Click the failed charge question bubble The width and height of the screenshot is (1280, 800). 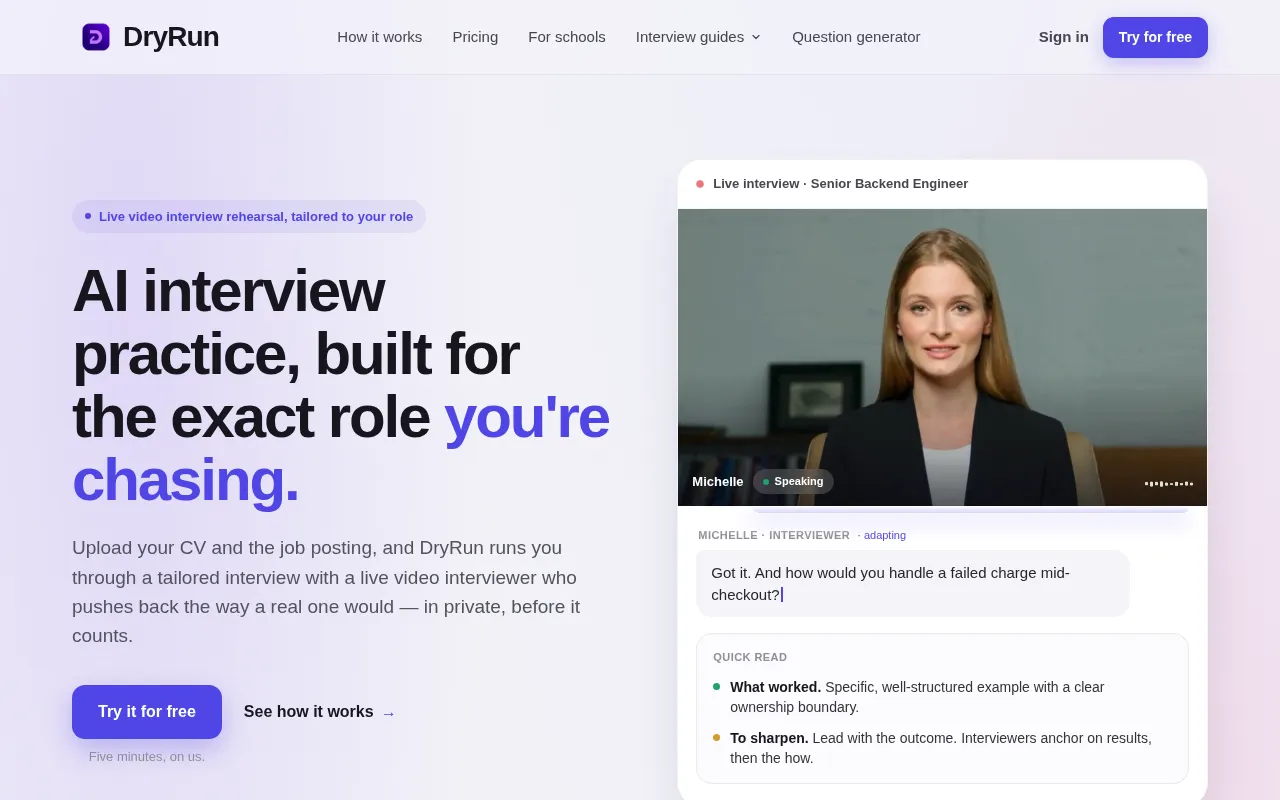pos(913,583)
